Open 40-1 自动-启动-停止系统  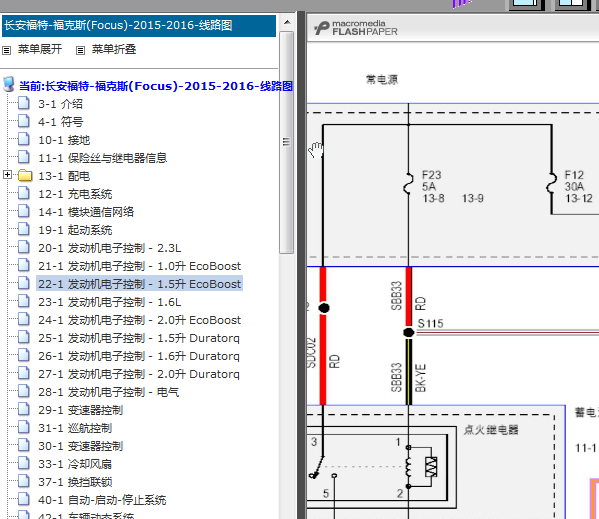(102, 500)
